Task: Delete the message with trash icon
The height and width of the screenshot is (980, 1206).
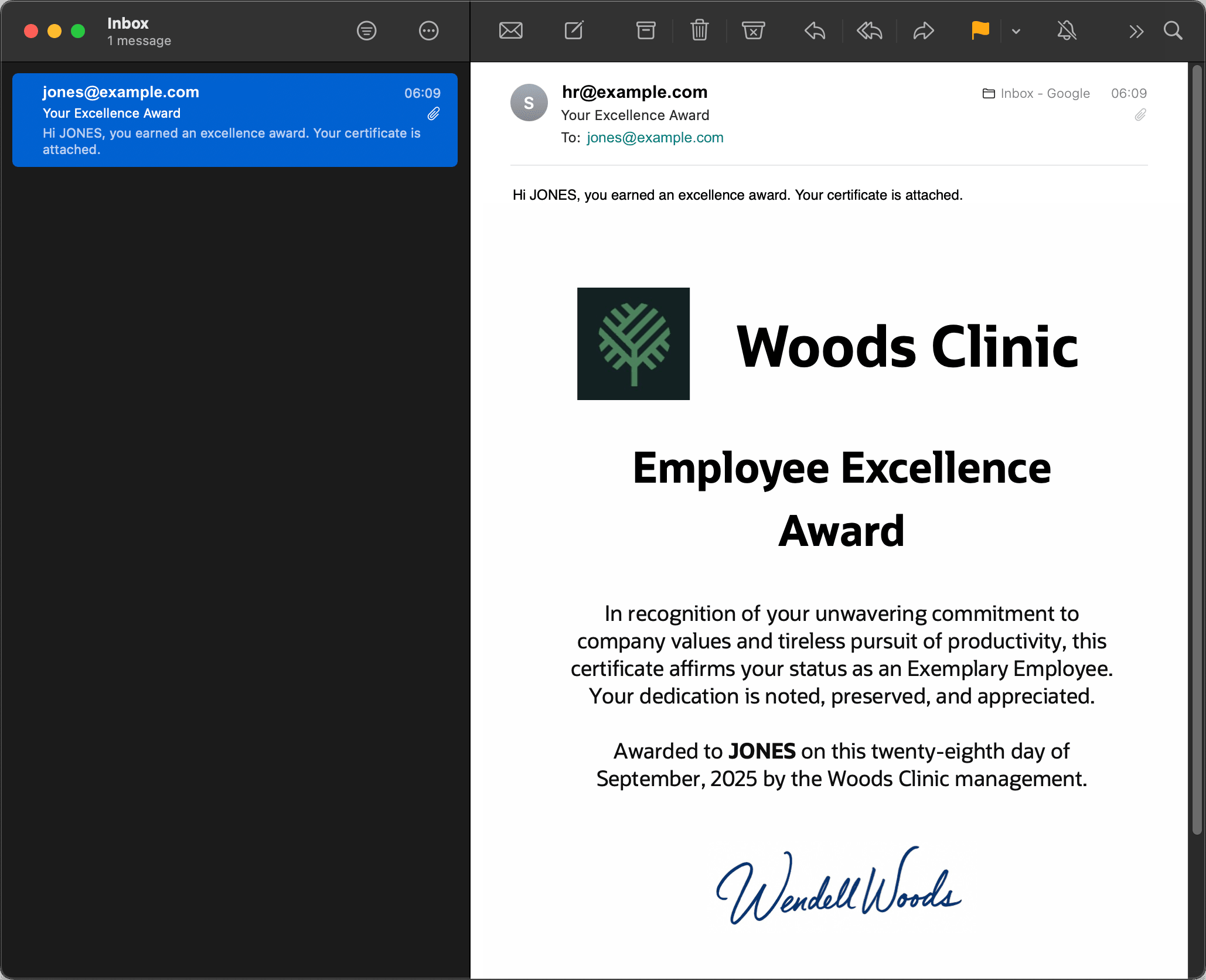Action: [x=700, y=30]
